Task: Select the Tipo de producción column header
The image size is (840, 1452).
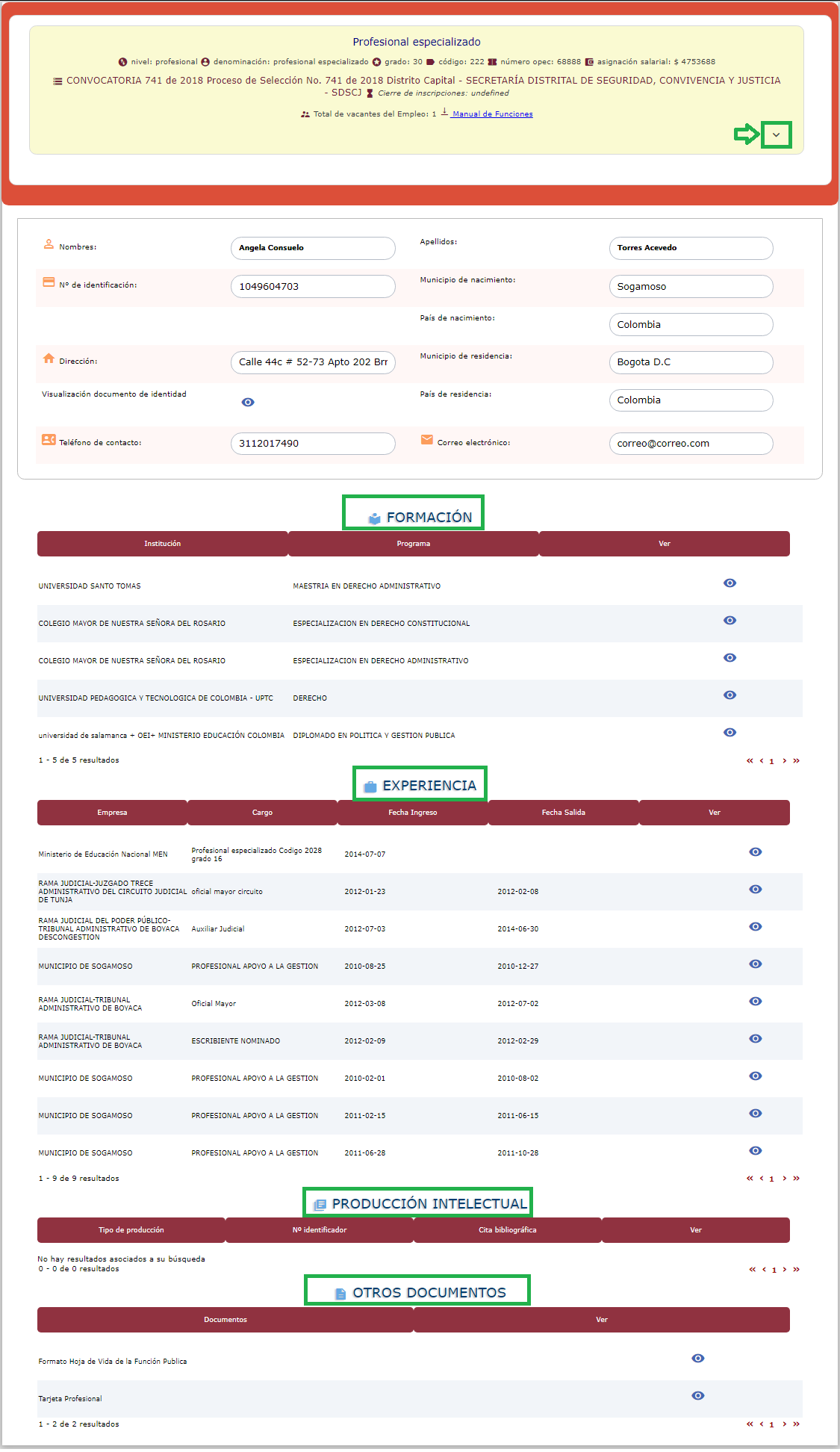Action: 131,1230
